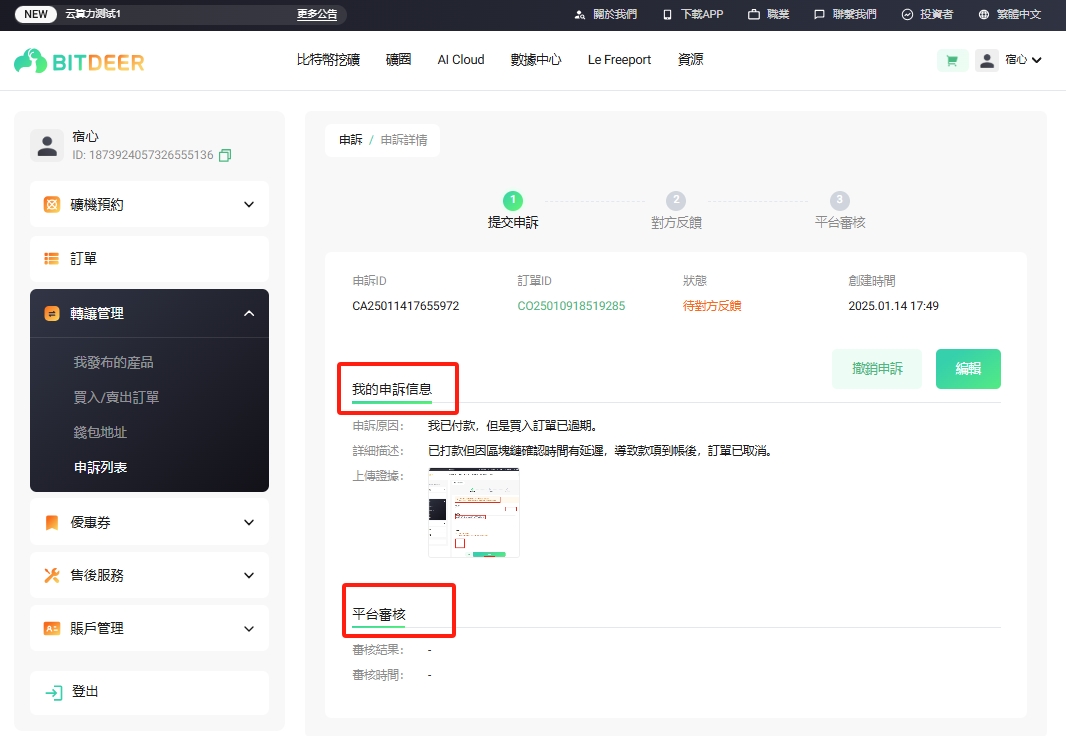Screen dimensions: 1066x736
Task: Click the 聯繫我們 chat icon
Action: click(x=819, y=14)
